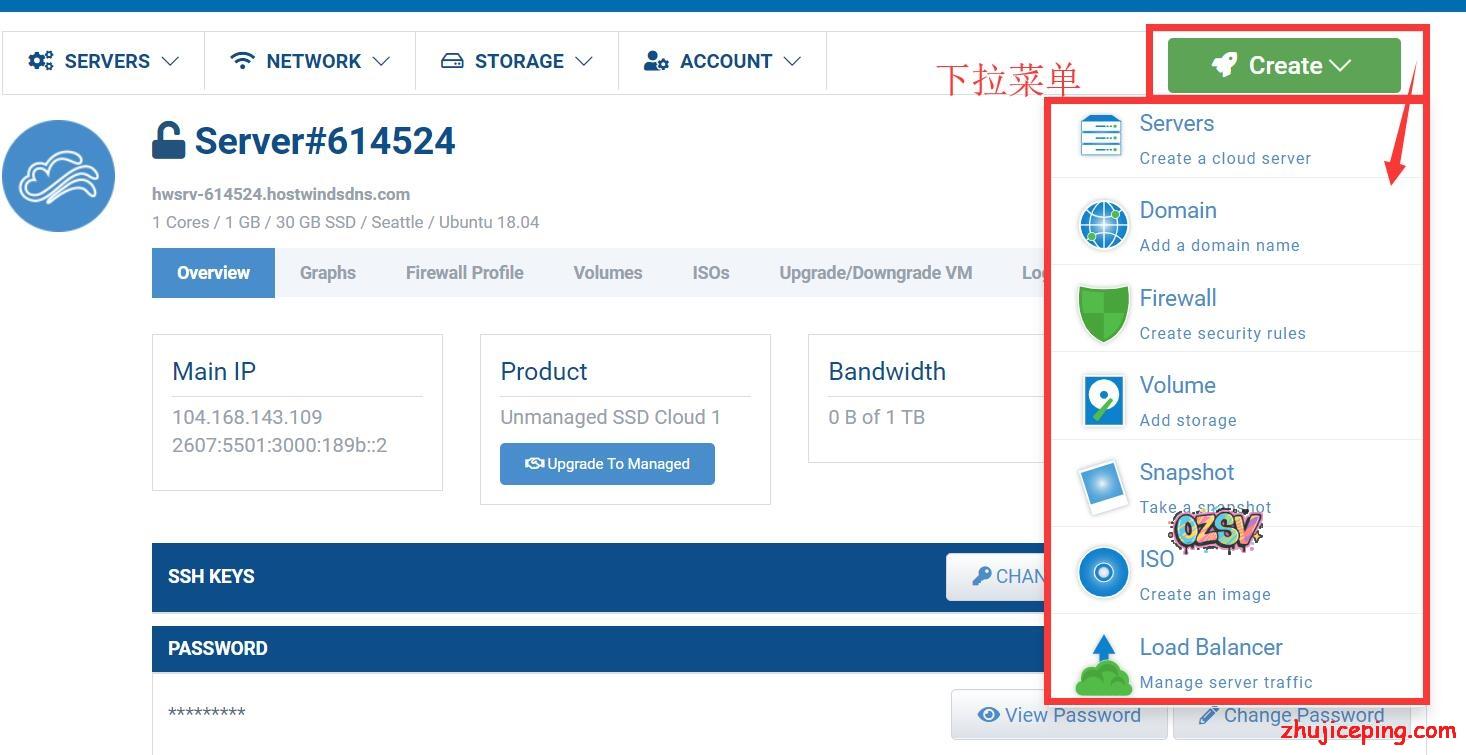Select the Upgrade/Downgrade VM tab

(x=875, y=273)
